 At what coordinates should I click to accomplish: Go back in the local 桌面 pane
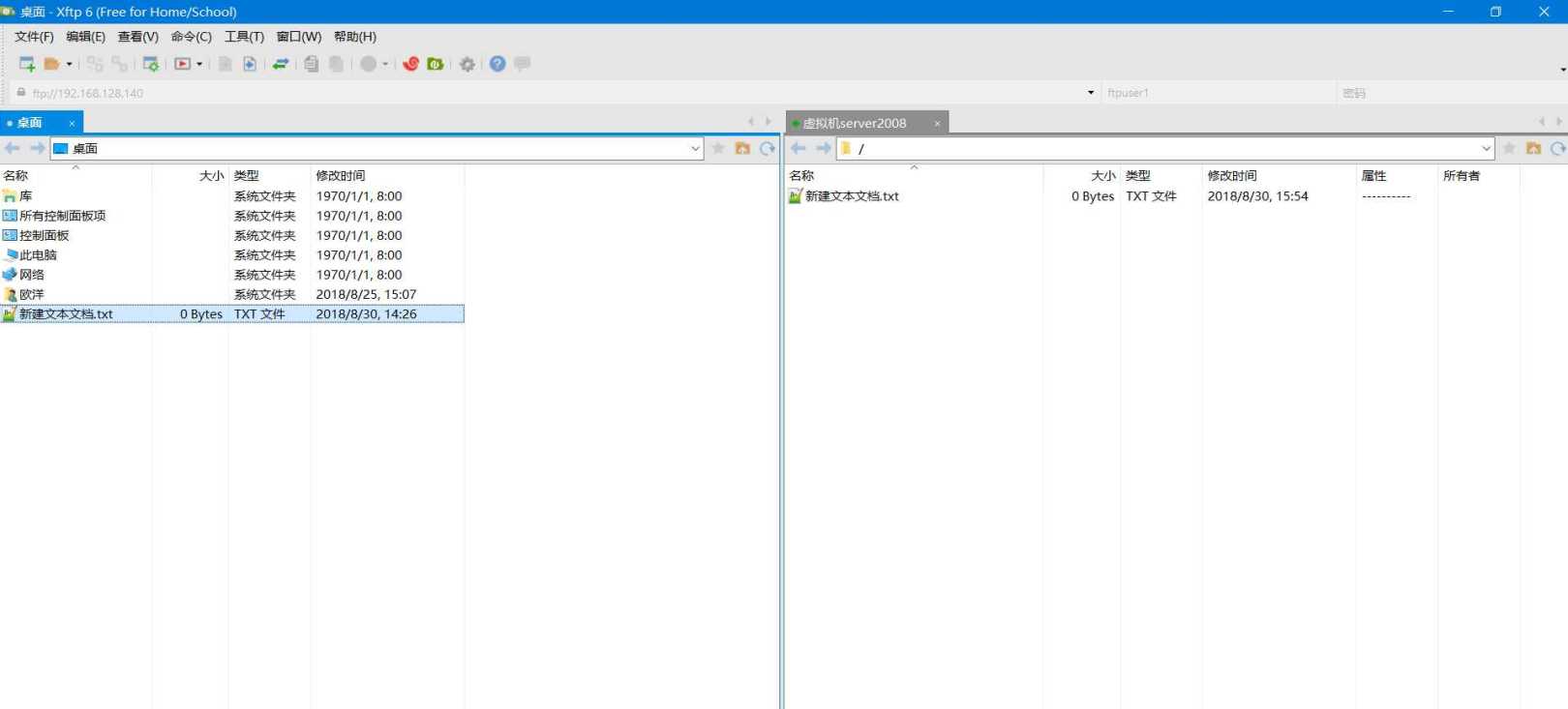[x=13, y=148]
